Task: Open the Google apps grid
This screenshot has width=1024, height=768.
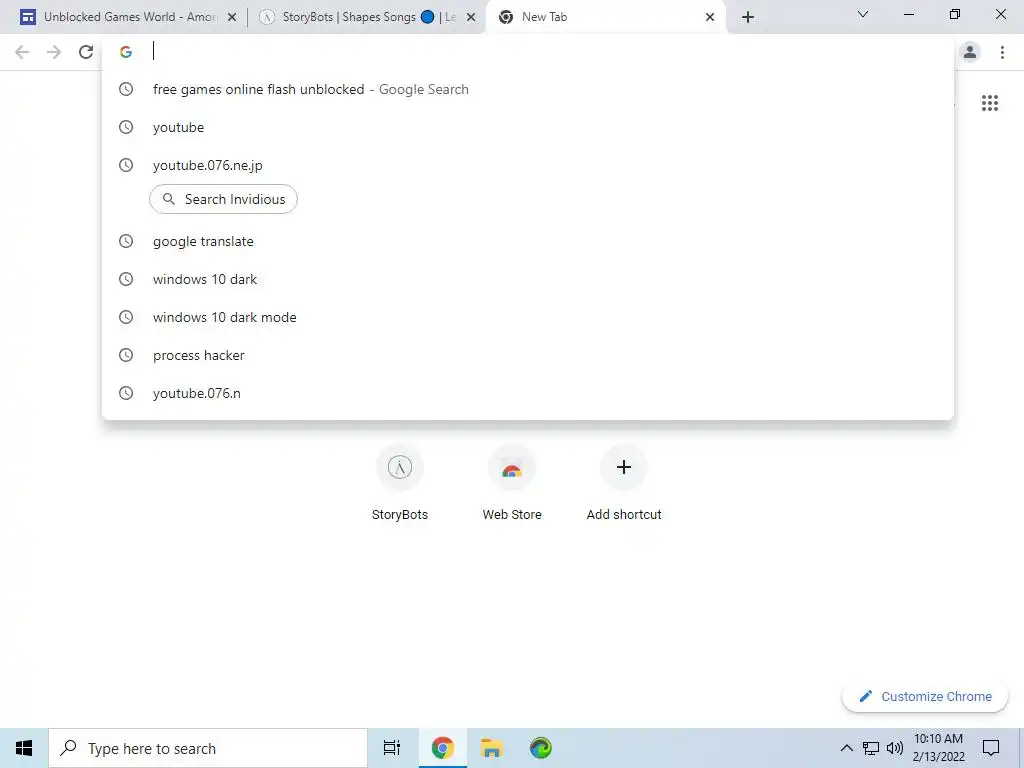Action: 989,103
